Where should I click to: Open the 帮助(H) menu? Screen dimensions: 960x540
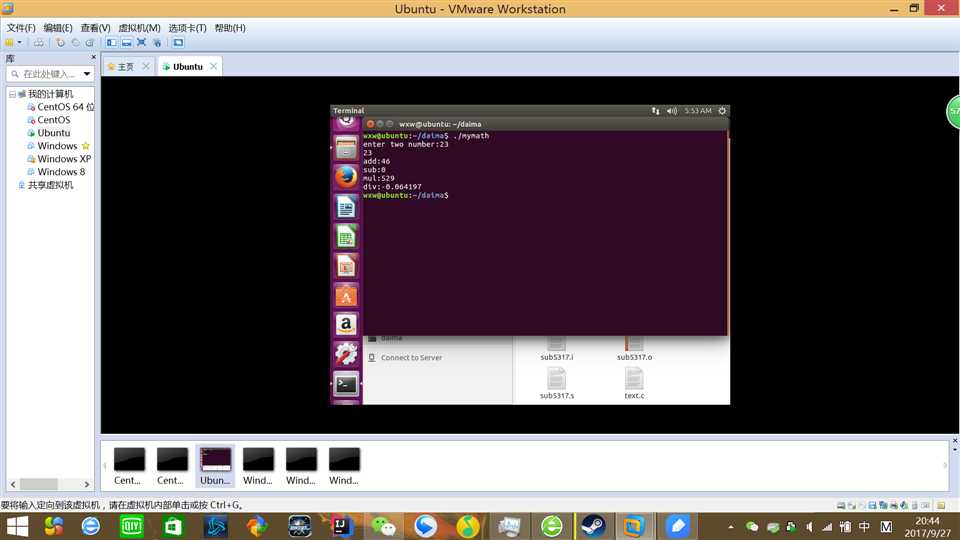click(x=230, y=28)
